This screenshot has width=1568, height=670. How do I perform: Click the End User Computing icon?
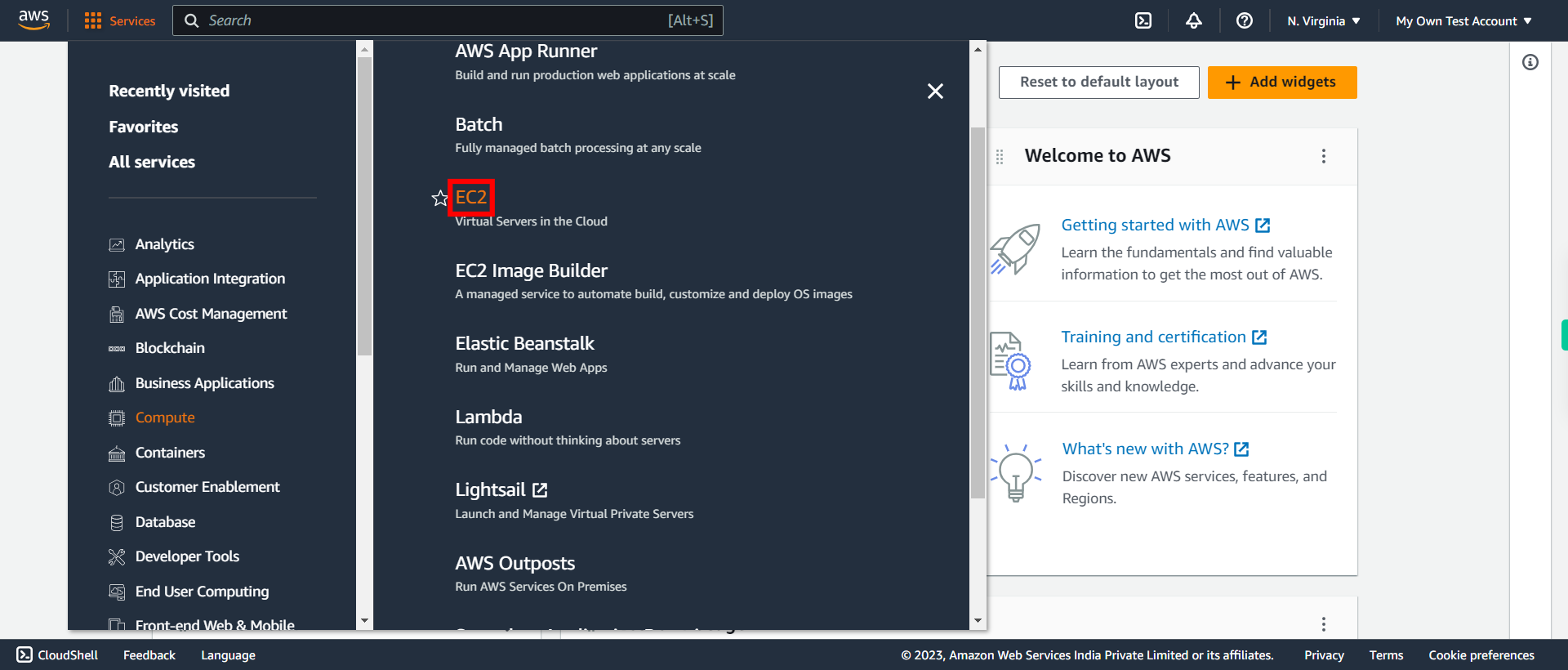(117, 592)
